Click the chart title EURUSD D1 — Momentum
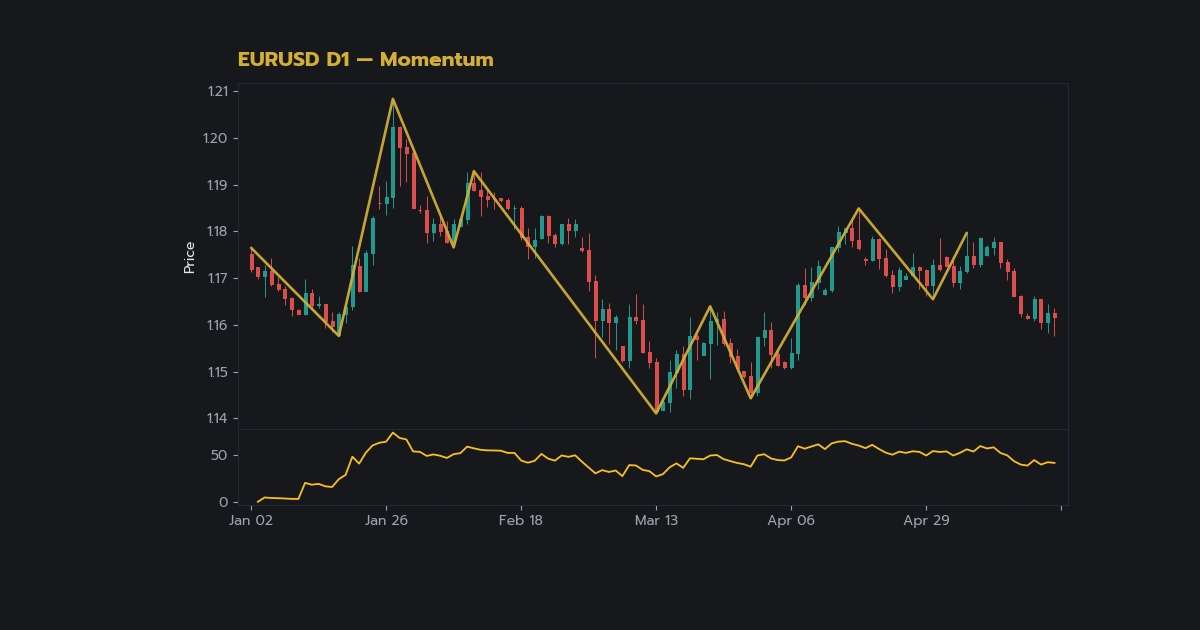Image resolution: width=1200 pixels, height=630 pixels. (x=365, y=60)
